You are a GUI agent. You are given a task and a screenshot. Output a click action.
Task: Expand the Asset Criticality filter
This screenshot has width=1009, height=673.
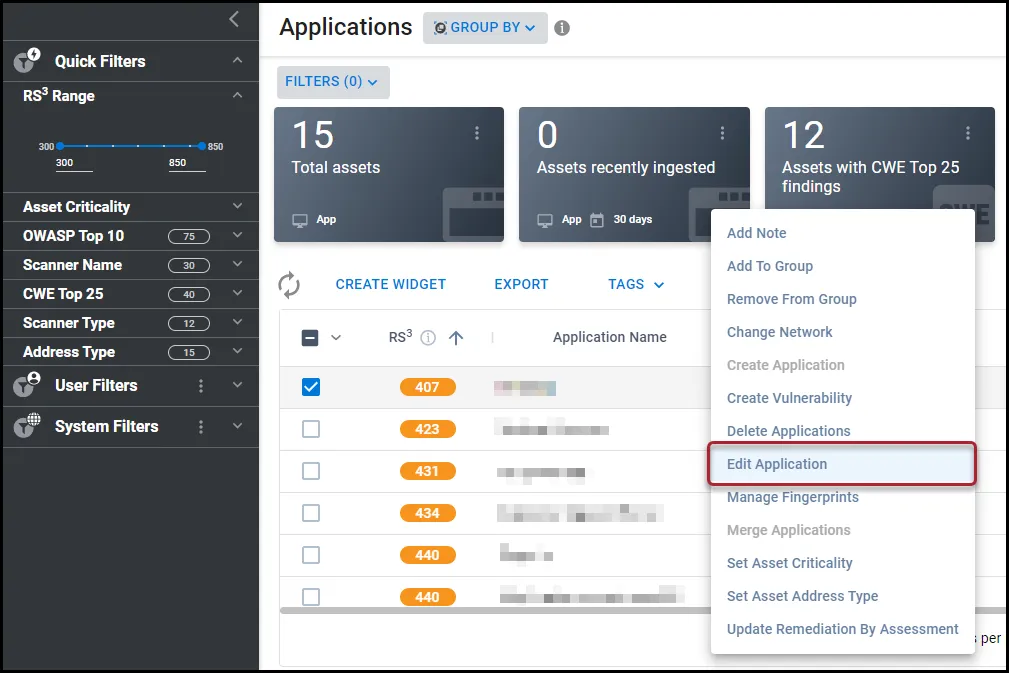click(237, 206)
